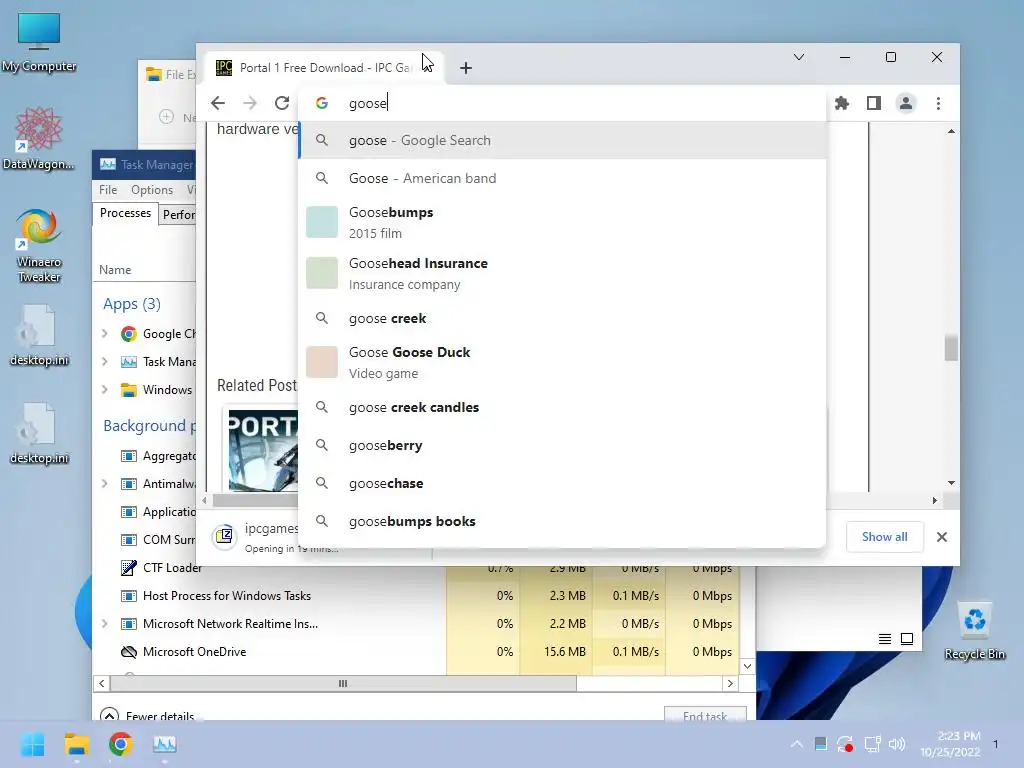Image resolution: width=1024 pixels, height=768 pixels.
Task: Open the My Computer desktop icon
Action: 39,42
